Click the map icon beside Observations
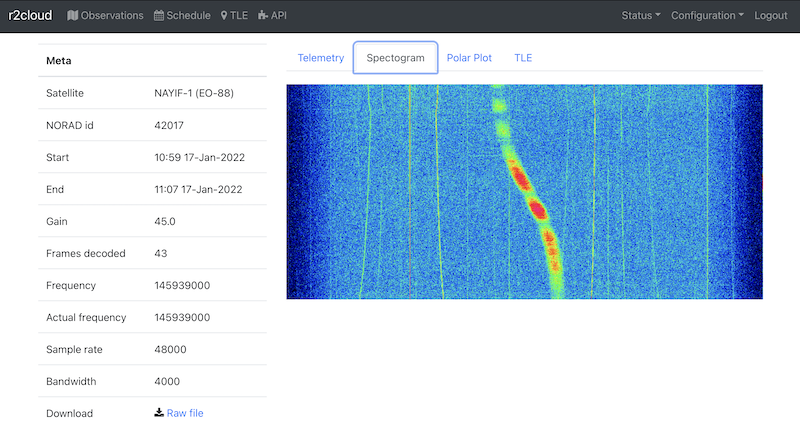 (72, 16)
